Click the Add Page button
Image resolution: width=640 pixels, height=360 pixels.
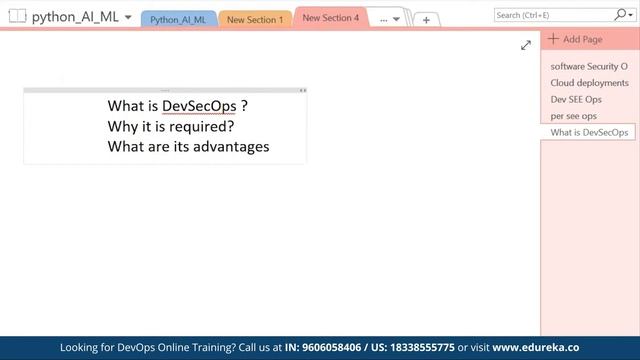[576, 39]
